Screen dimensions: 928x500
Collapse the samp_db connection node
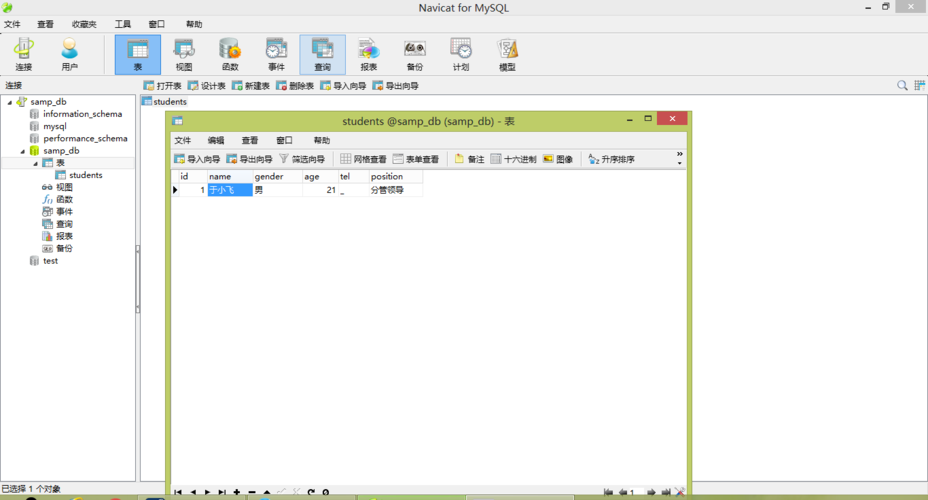(x=9, y=102)
